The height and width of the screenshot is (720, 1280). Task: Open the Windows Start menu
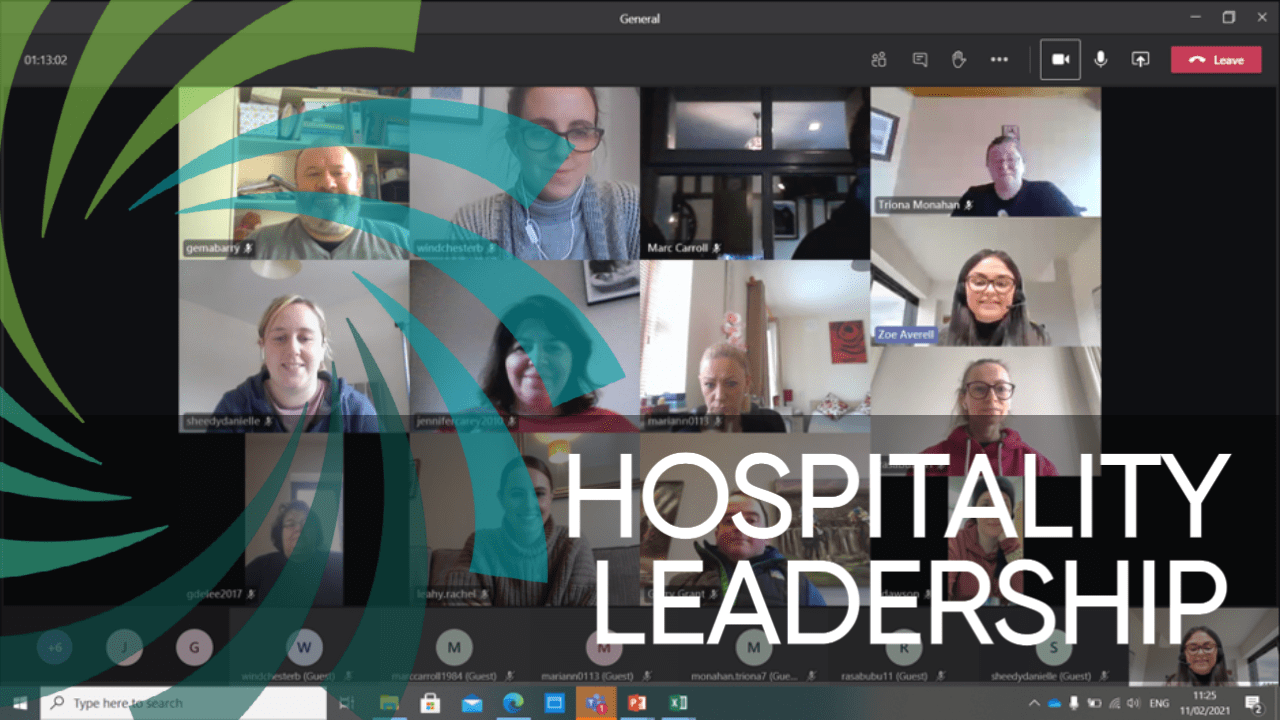point(20,703)
